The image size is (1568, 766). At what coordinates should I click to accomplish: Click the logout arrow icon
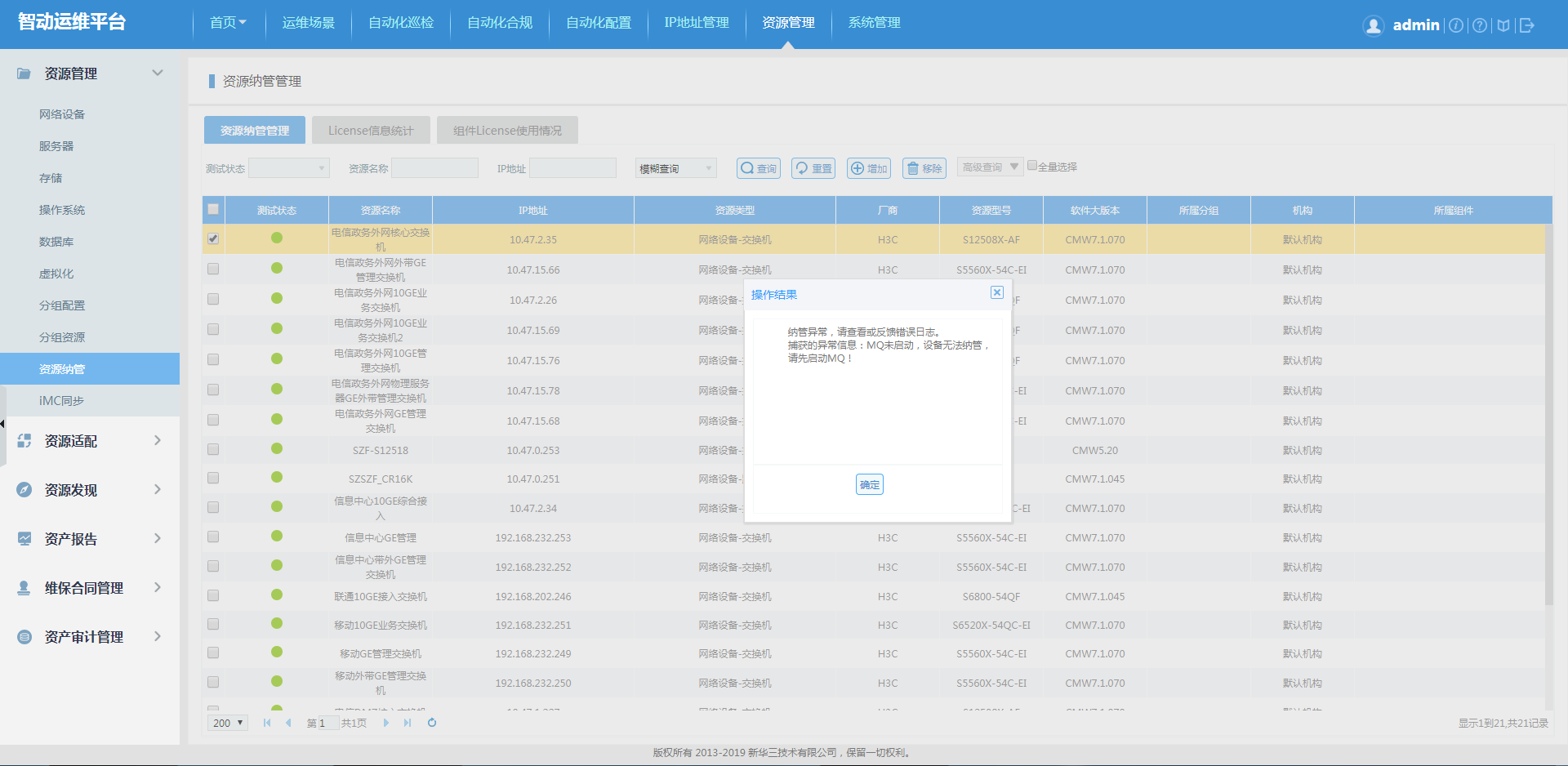1527,25
